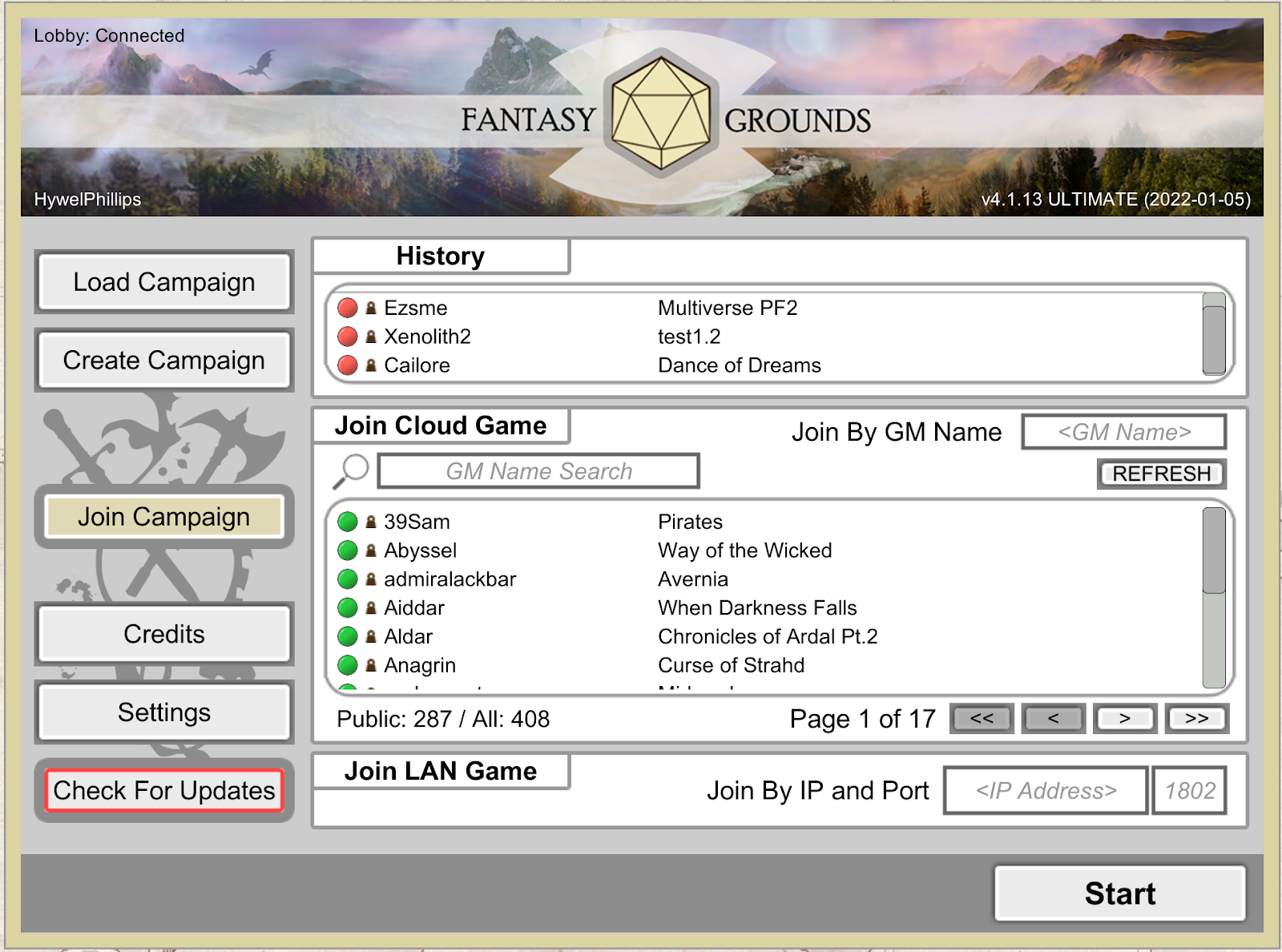Open the Load Campaign screen
This screenshot has width=1282, height=952.
tap(164, 282)
